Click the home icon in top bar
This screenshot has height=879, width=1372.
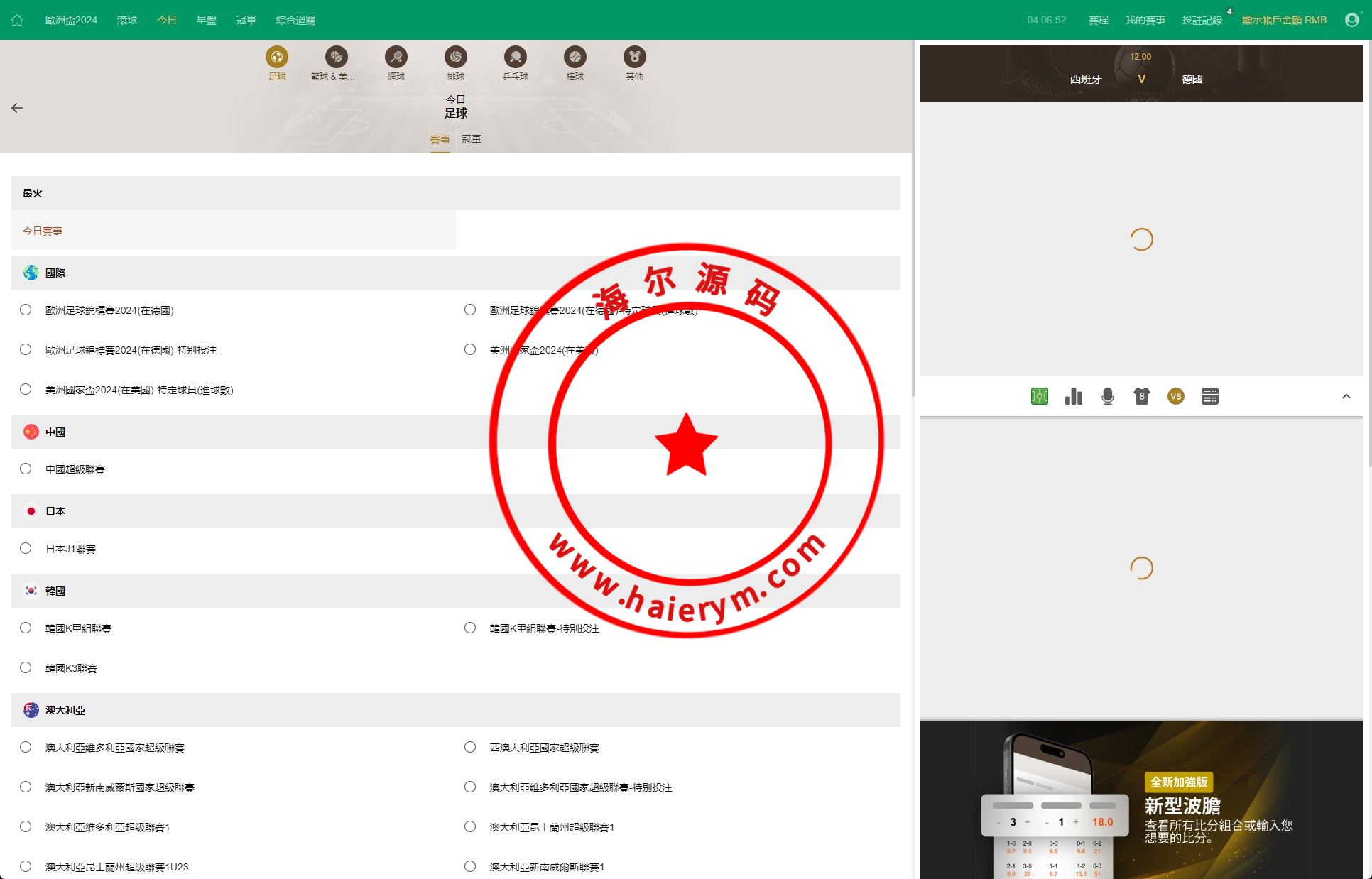17,20
